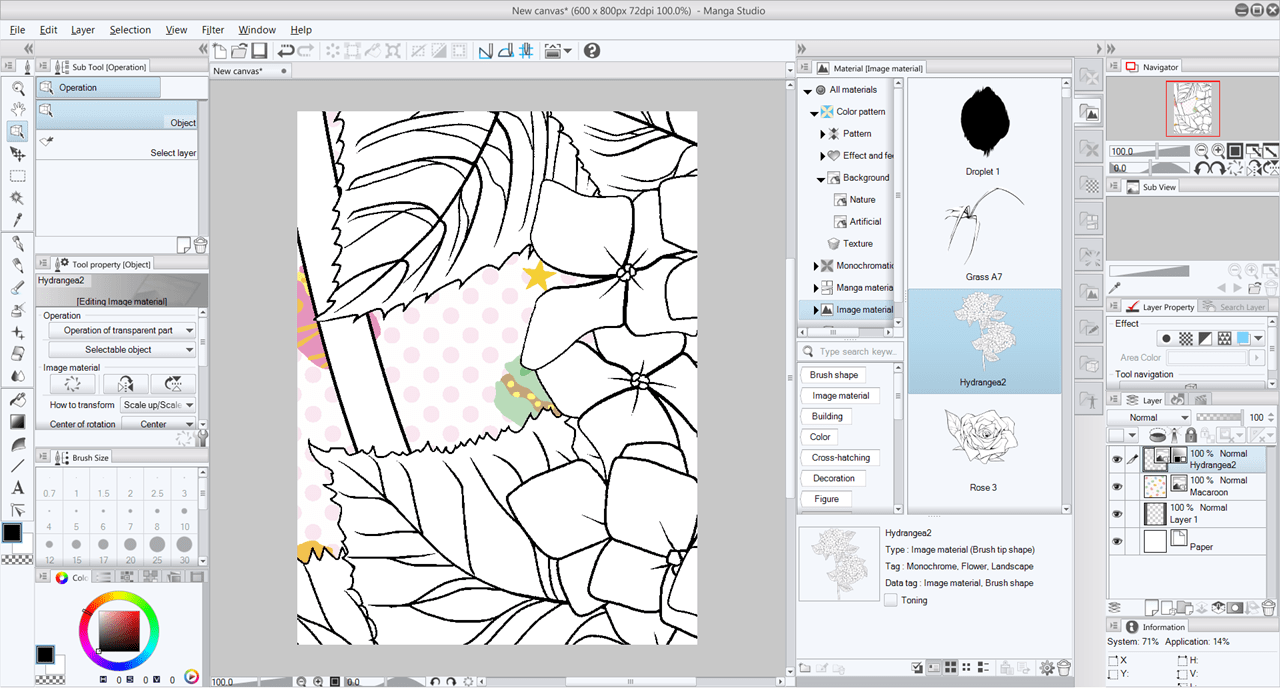The width and height of the screenshot is (1280, 688).
Task: Click the Save toolbar icon
Action: point(259,50)
